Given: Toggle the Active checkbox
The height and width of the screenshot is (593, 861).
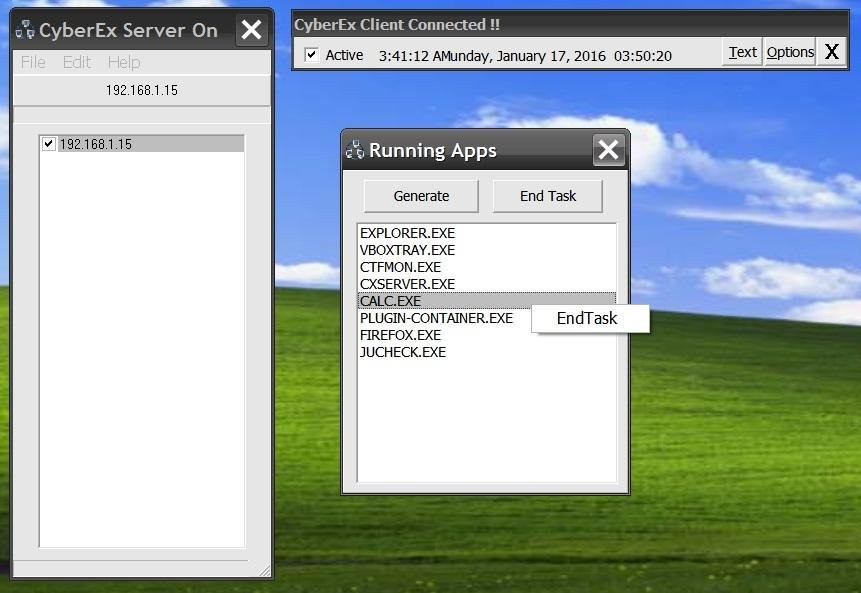Looking at the screenshot, I should (311, 54).
